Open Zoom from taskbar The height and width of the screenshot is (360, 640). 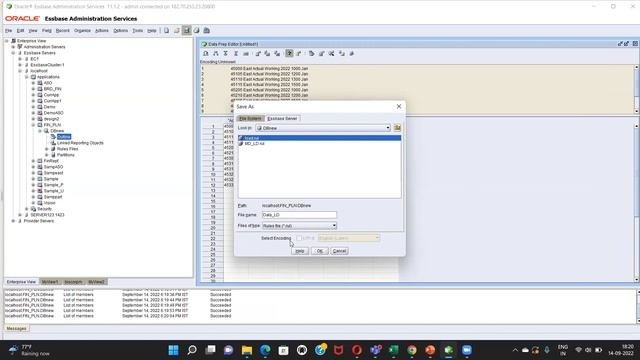click(x=467, y=350)
